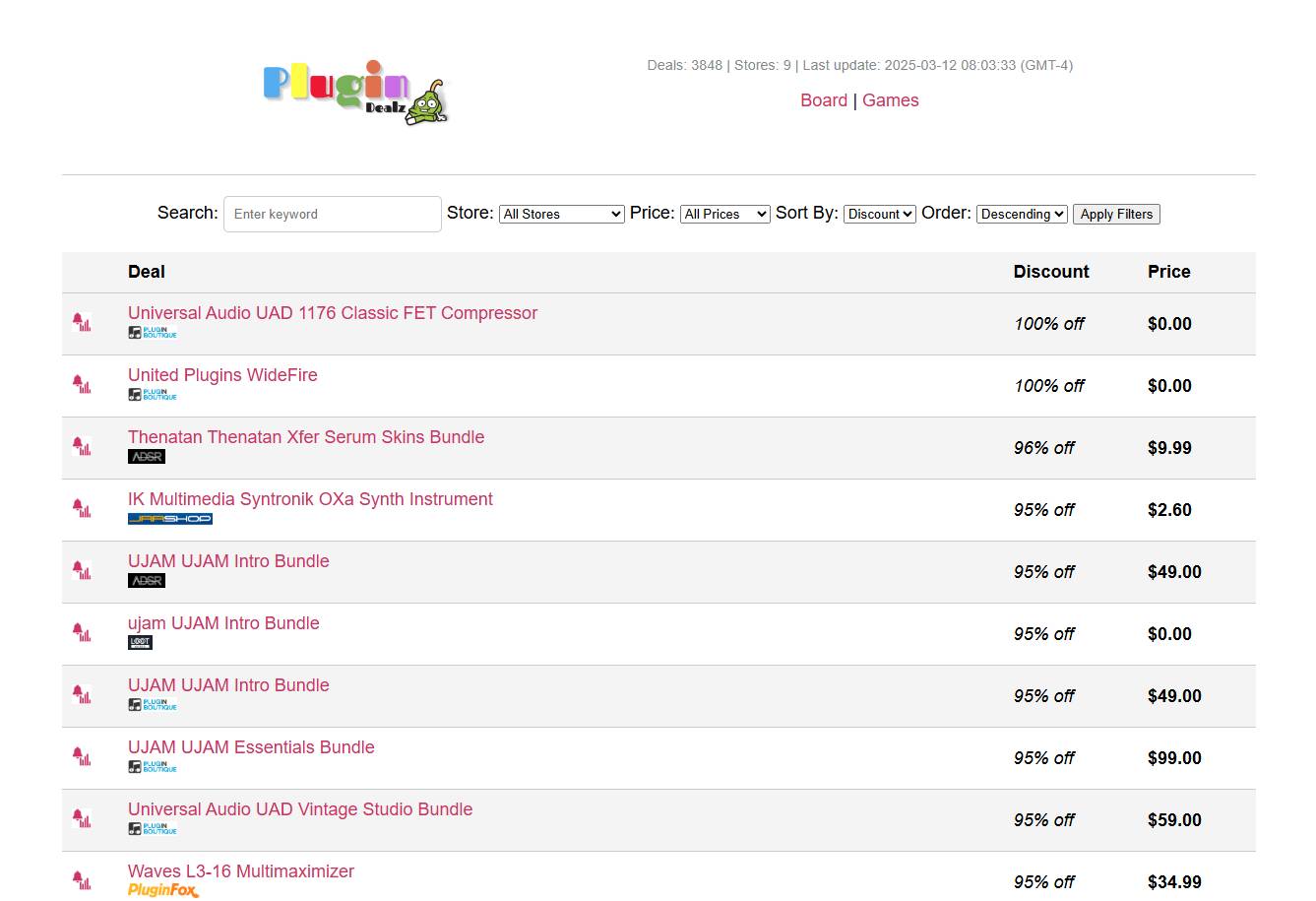Screen dimensions: 1316x901
Task: Open the Price dropdown showing All Prices
Action: click(725, 214)
